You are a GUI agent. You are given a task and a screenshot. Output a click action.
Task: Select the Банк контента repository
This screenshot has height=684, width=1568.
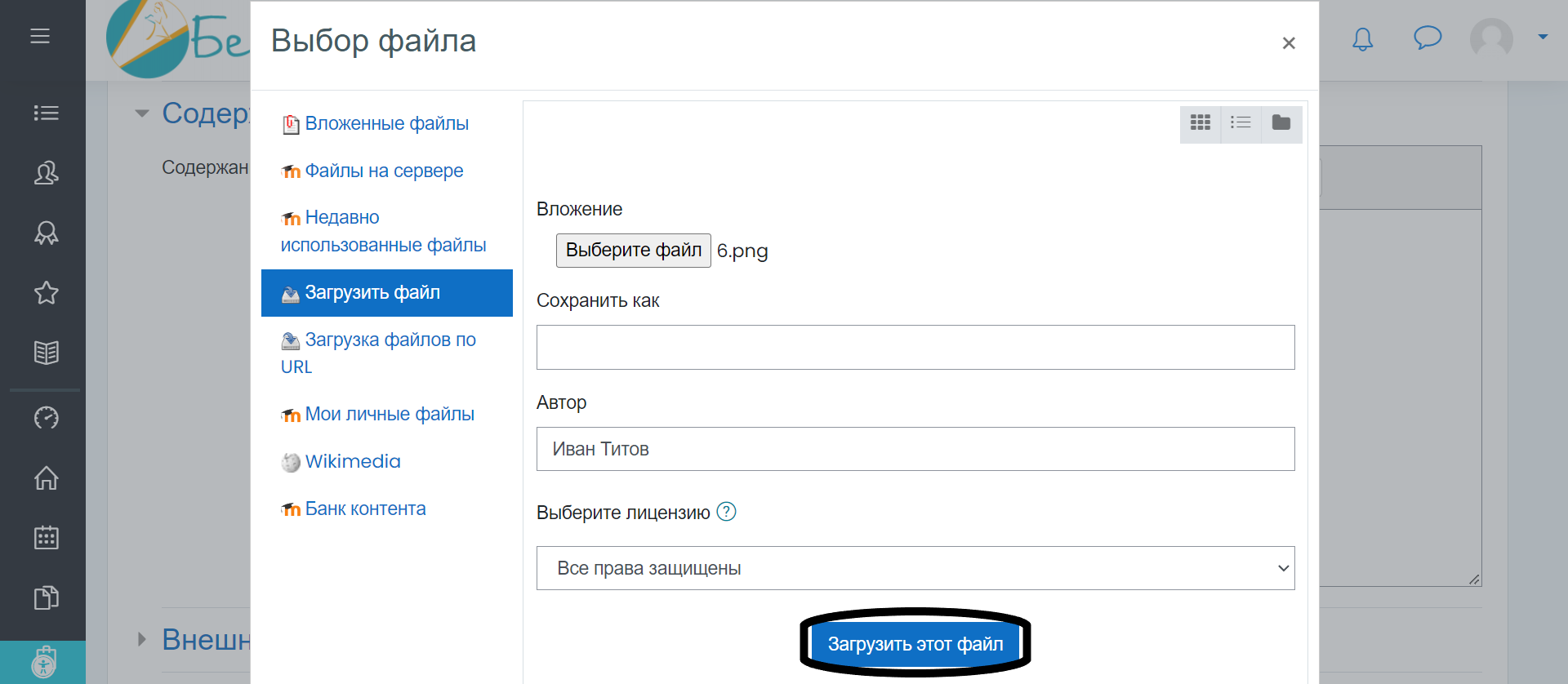click(x=364, y=509)
